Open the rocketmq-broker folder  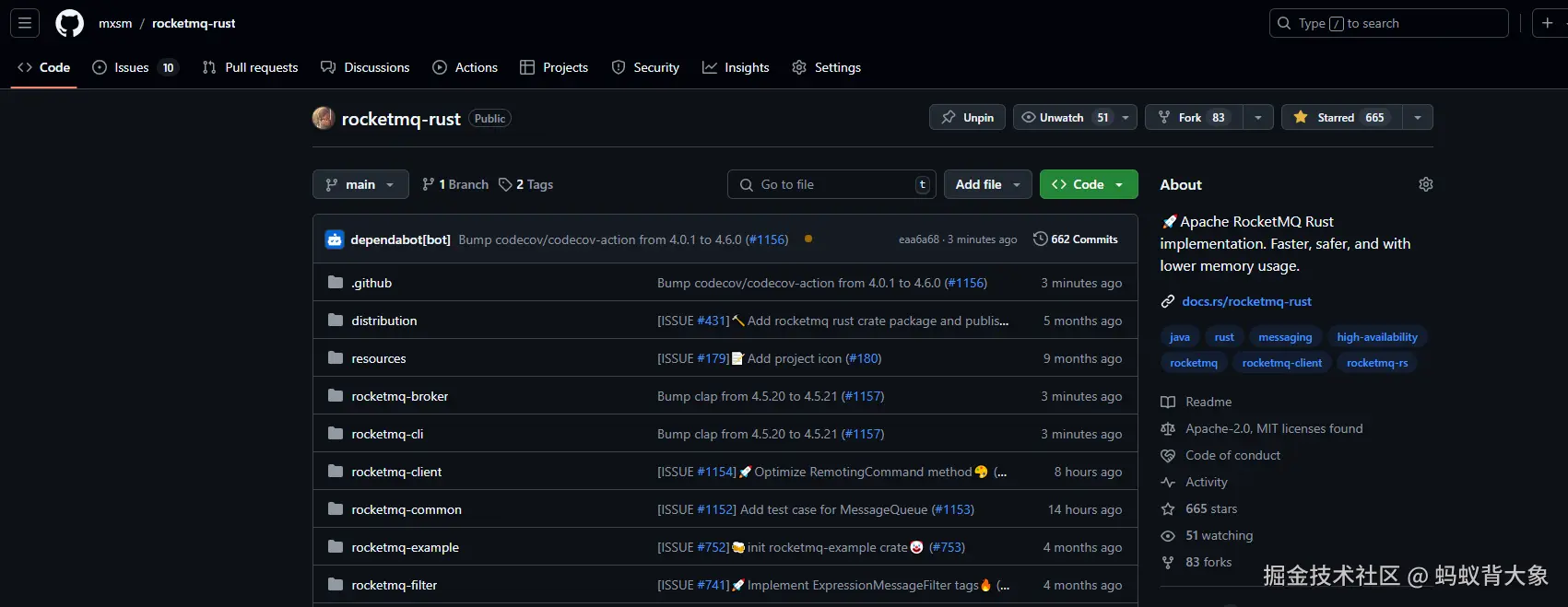coord(399,396)
